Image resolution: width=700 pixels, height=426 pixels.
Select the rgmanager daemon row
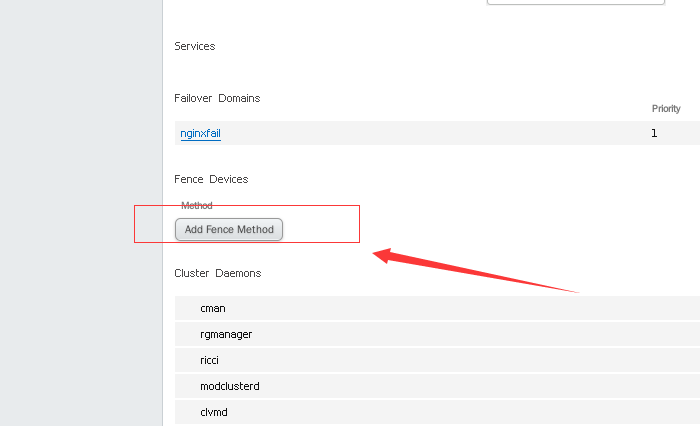pyautogui.click(x=226, y=334)
